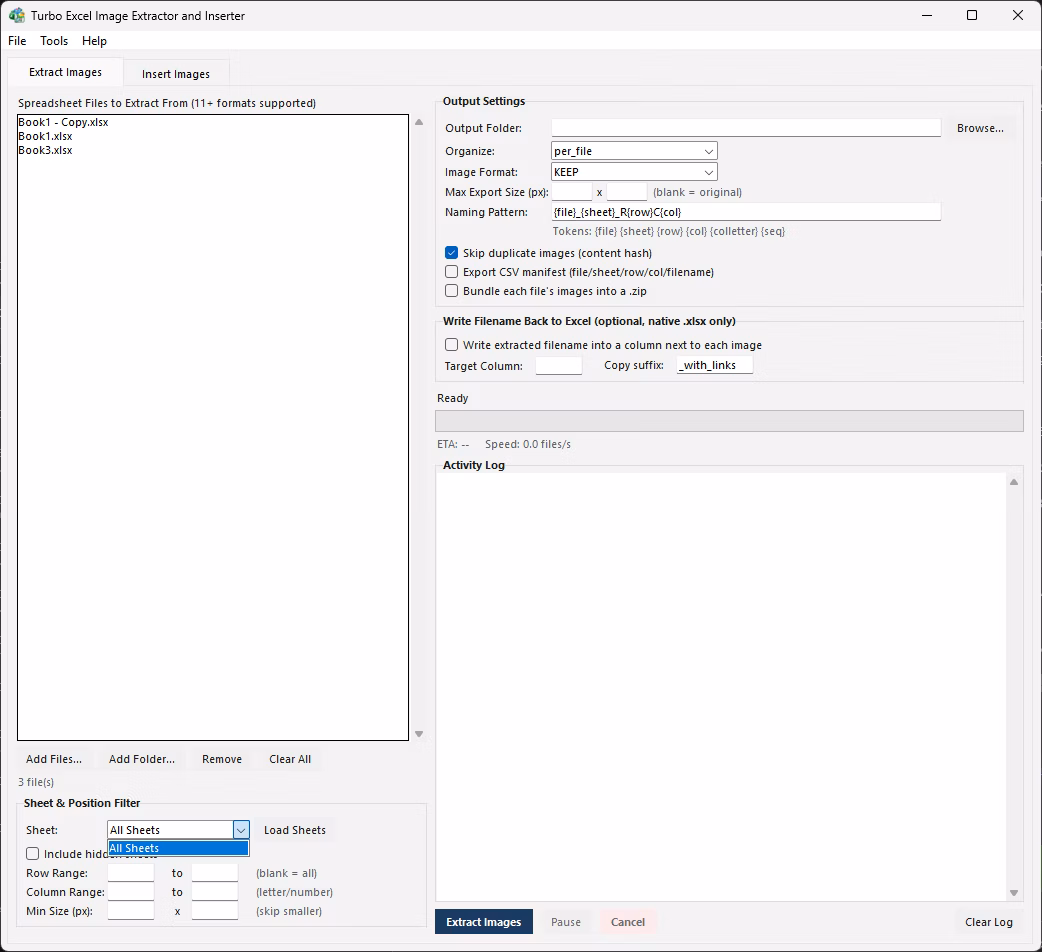Select Book1.xlsx in the file list
Viewport: 1042px width, 952px height.
(x=45, y=136)
